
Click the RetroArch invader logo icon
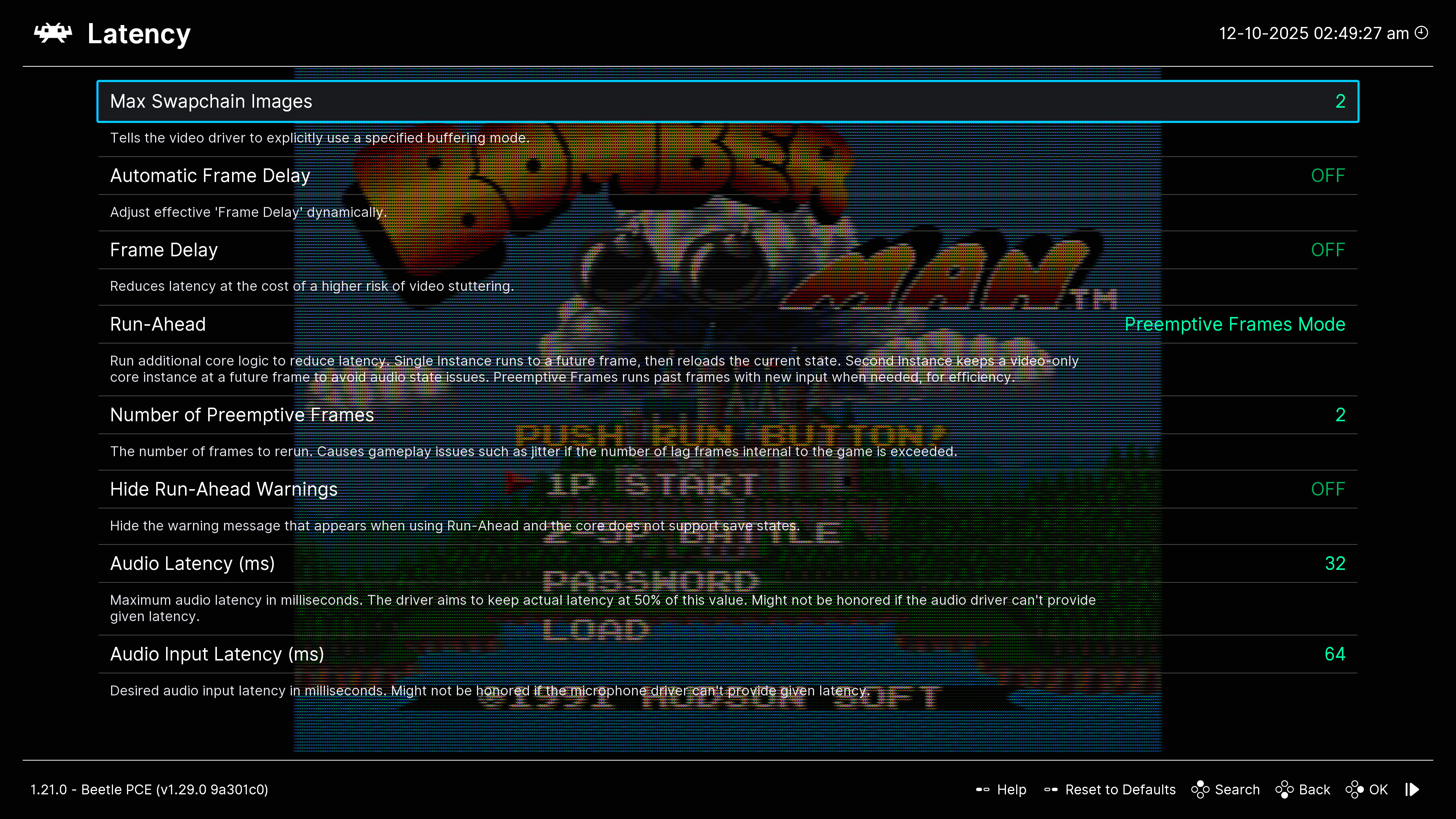point(53,33)
